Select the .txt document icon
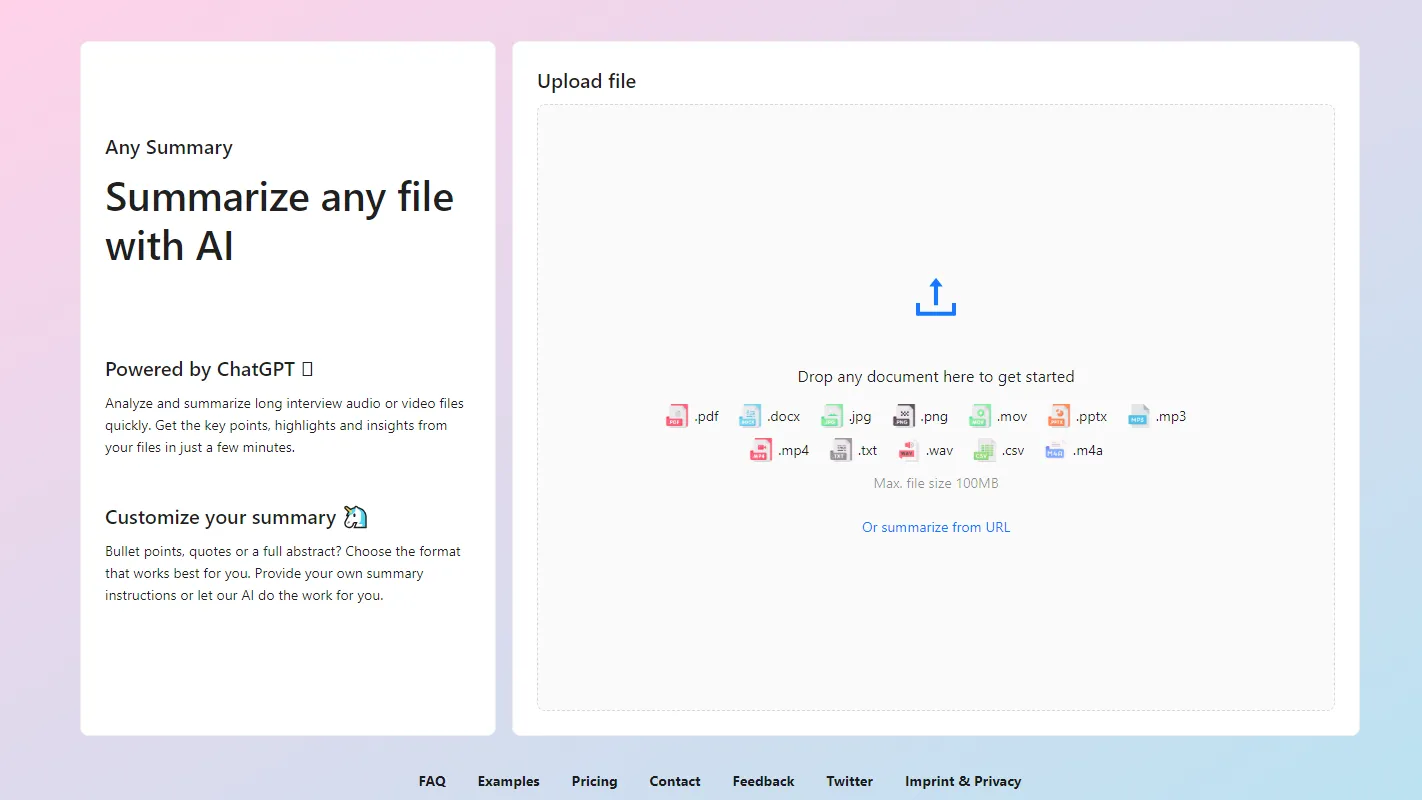 839,450
